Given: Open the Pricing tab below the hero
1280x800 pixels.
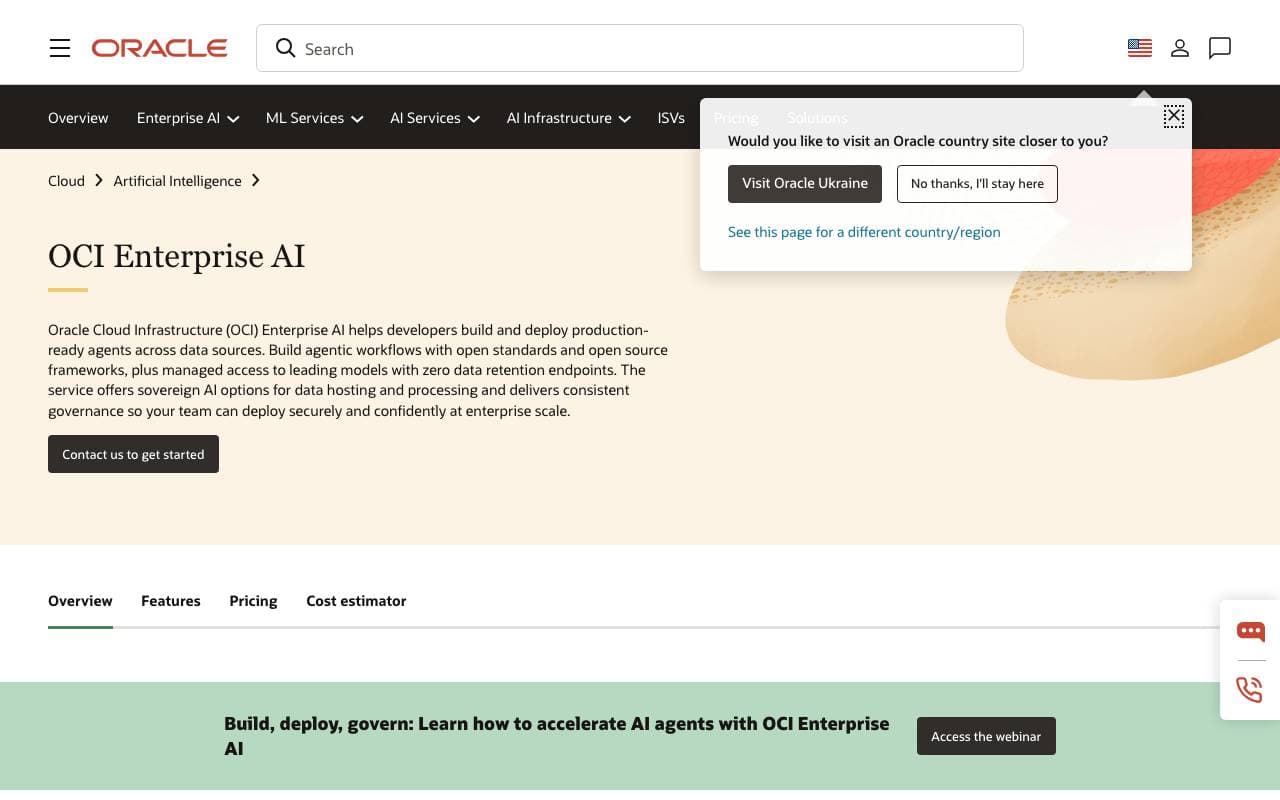Looking at the screenshot, I should (x=253, y=601).
